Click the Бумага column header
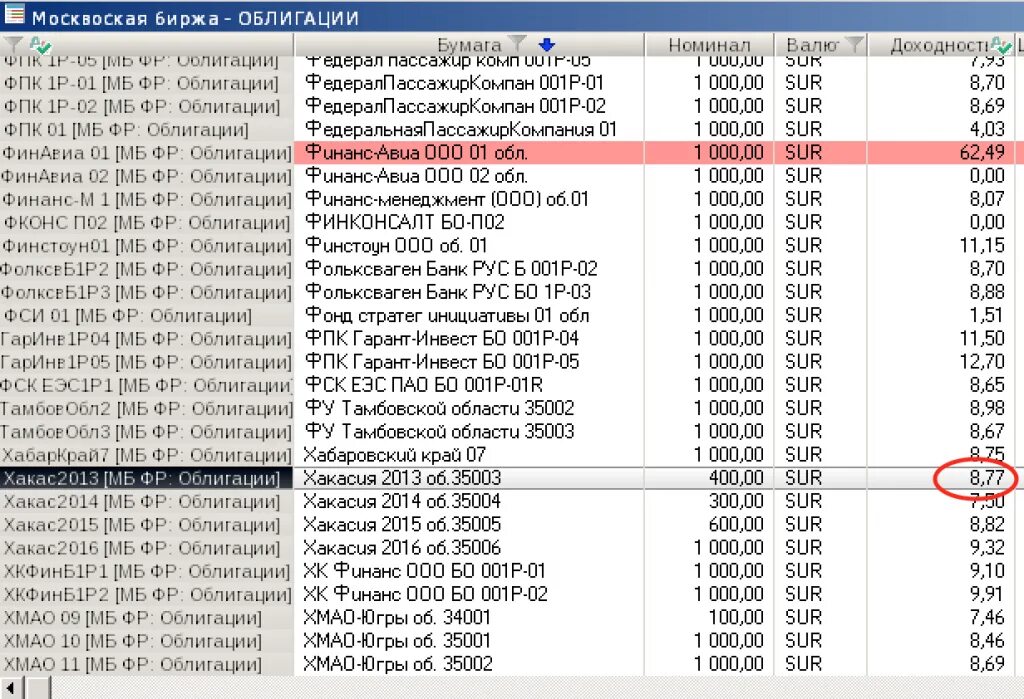 coord(469,44)
